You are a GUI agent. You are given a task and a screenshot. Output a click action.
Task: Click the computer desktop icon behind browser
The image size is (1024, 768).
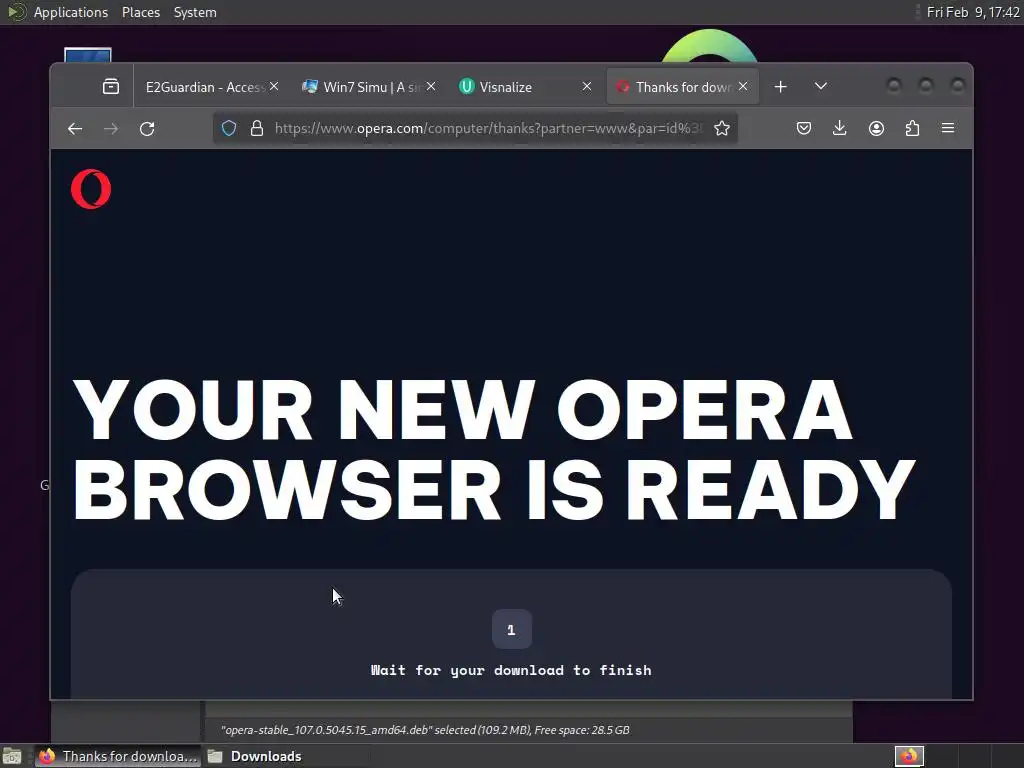(88, 55)
